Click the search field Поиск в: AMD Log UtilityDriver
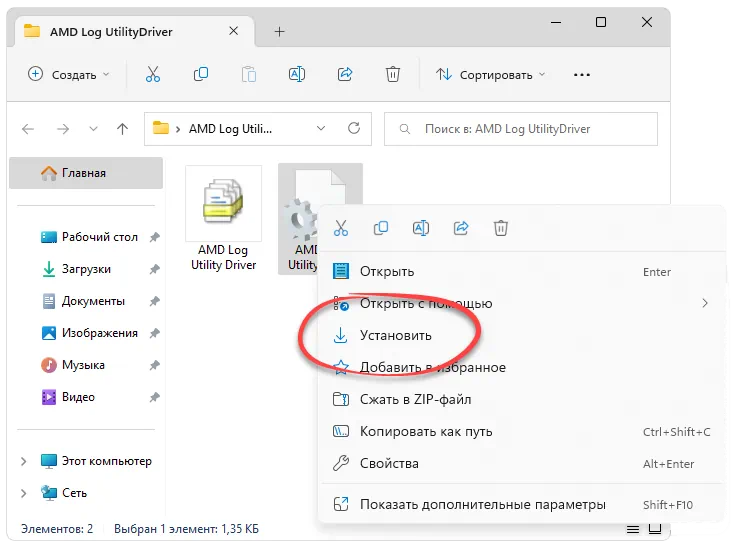This screenshot has height=548, width=736. (521, 129)
